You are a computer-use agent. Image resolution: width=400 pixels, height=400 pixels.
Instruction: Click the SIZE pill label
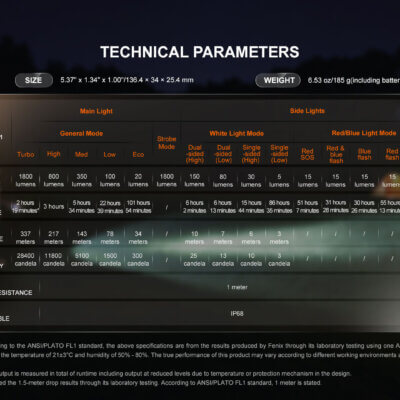pyautogui.click(x=34, y=80)
